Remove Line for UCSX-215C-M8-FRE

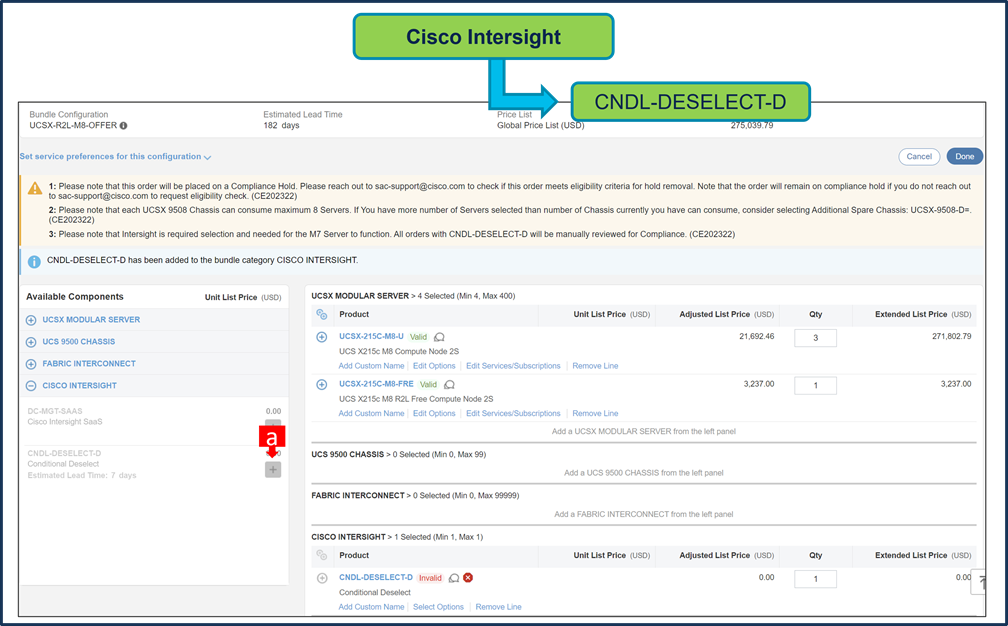point(595,413)
